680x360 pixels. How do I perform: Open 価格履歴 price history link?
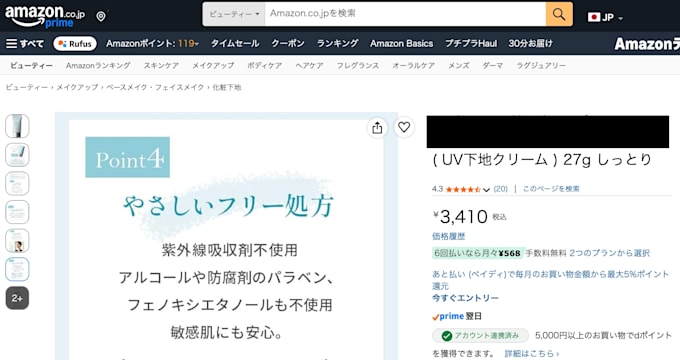click(x=448, y=236)
